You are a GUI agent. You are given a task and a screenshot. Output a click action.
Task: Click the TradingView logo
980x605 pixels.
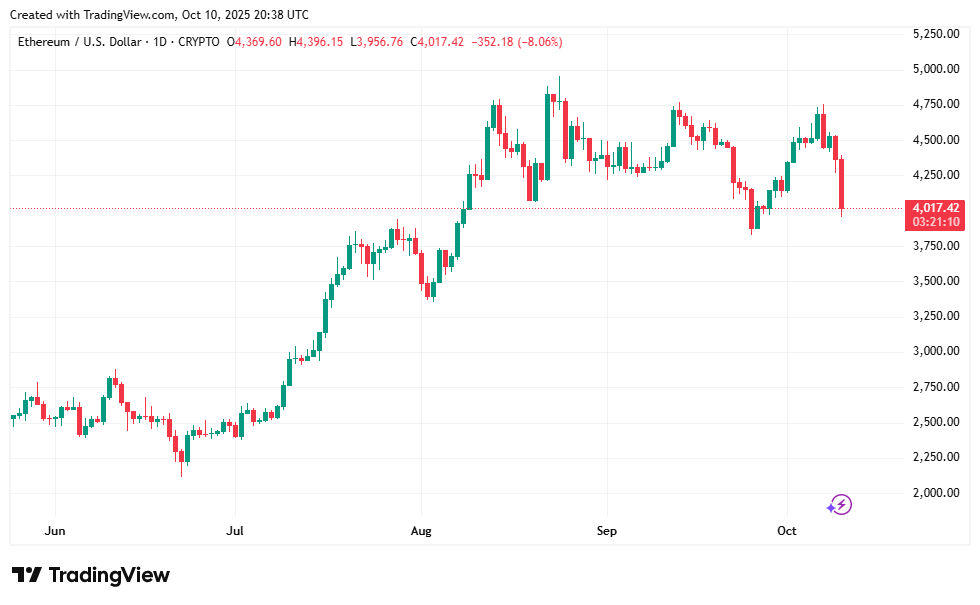[x=91, y=575]
